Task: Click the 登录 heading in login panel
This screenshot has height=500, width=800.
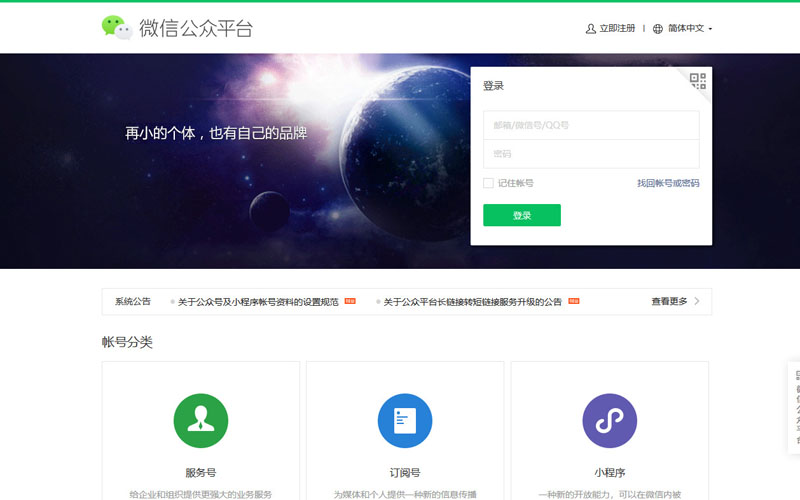Action: [x=493, y=86]
